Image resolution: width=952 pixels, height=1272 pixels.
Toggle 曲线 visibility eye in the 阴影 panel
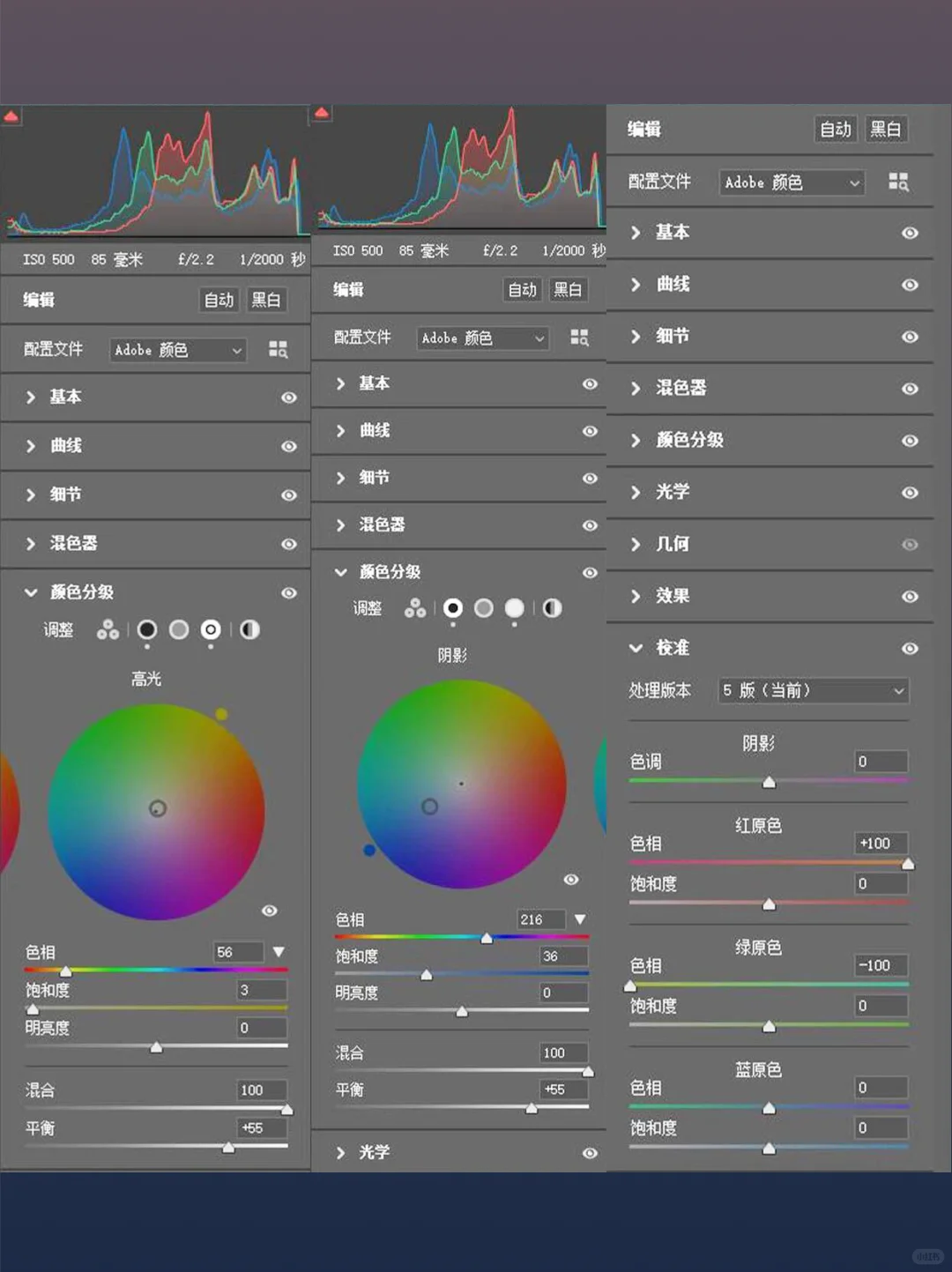590,431
